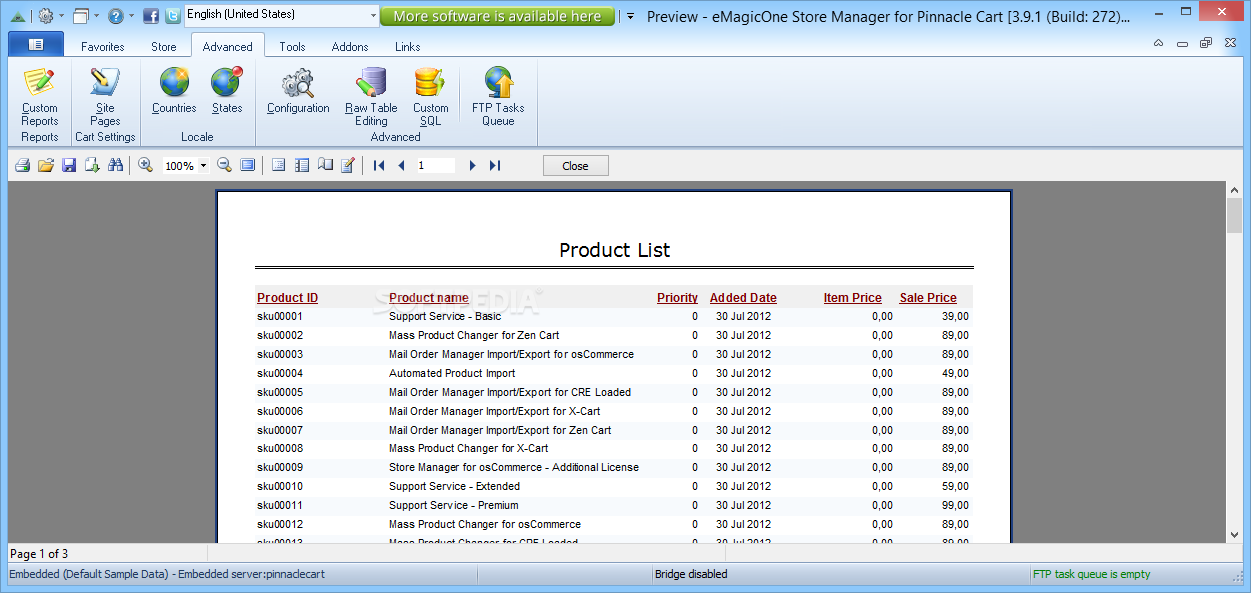Restore the inner document window
This screenshot has height=593, width=1251.
(x=1206, y=43)
